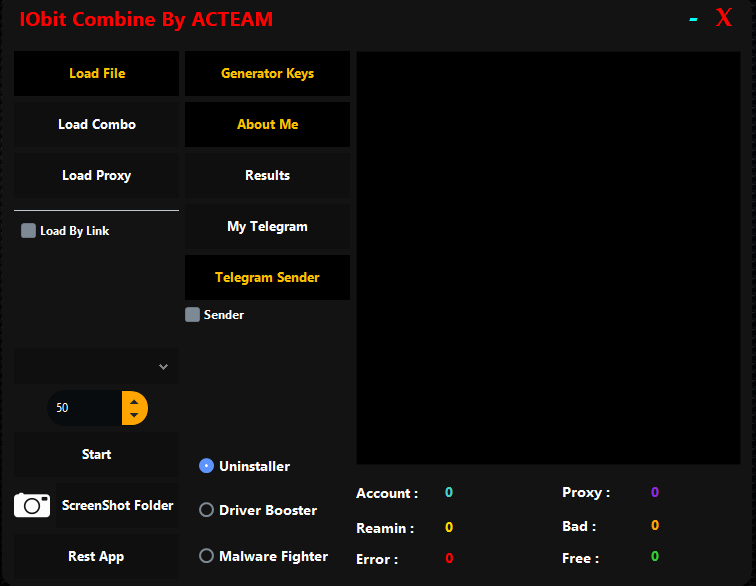Start the checker with Start button
Screen dimensions: 756x586
point(96,454)
